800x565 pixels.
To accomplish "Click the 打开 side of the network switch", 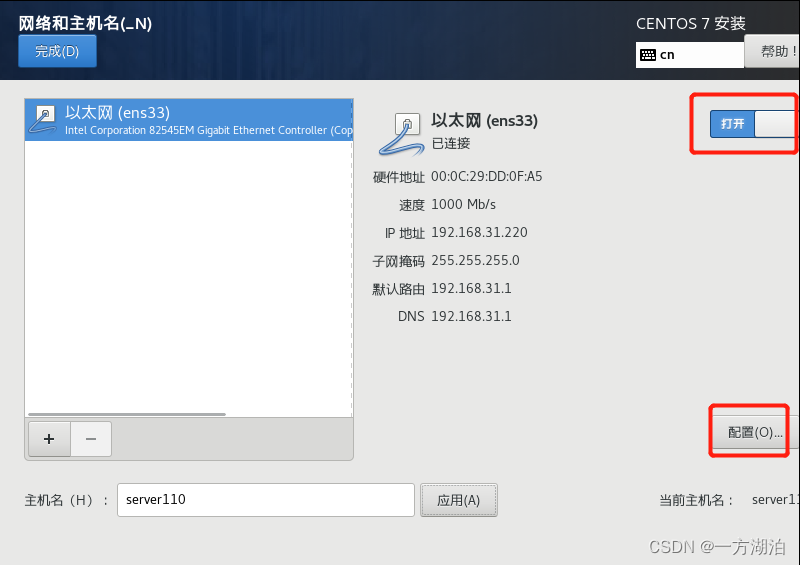I will [732, 124].
